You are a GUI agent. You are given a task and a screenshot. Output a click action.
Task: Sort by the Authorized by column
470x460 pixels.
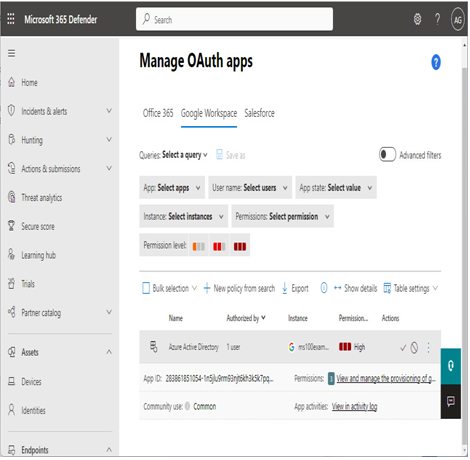click(x=246, y=318)
